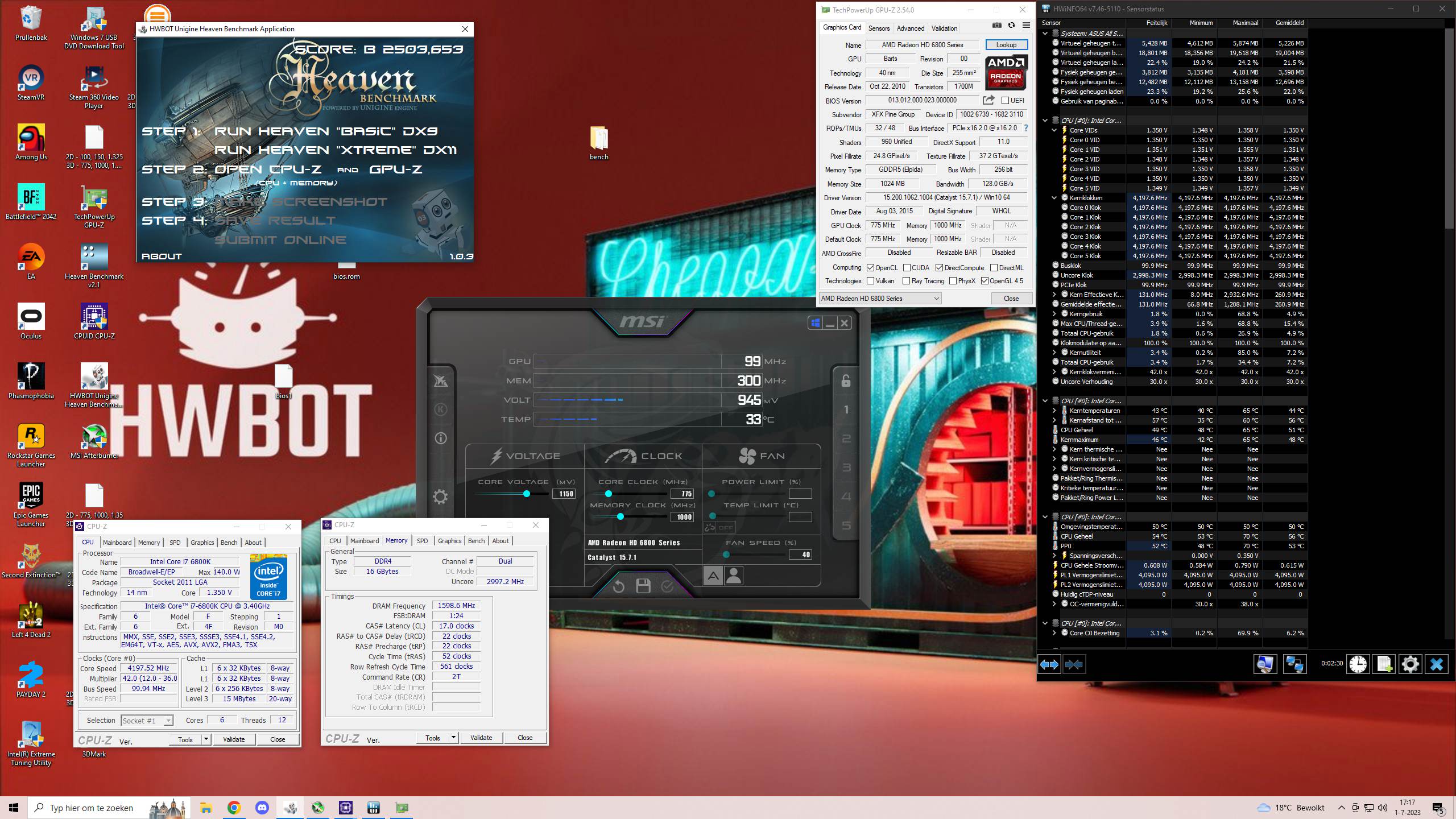
Task: Toggle the UEFI checkbox in GPU-Z
Action: click(x=1005, y=101)
